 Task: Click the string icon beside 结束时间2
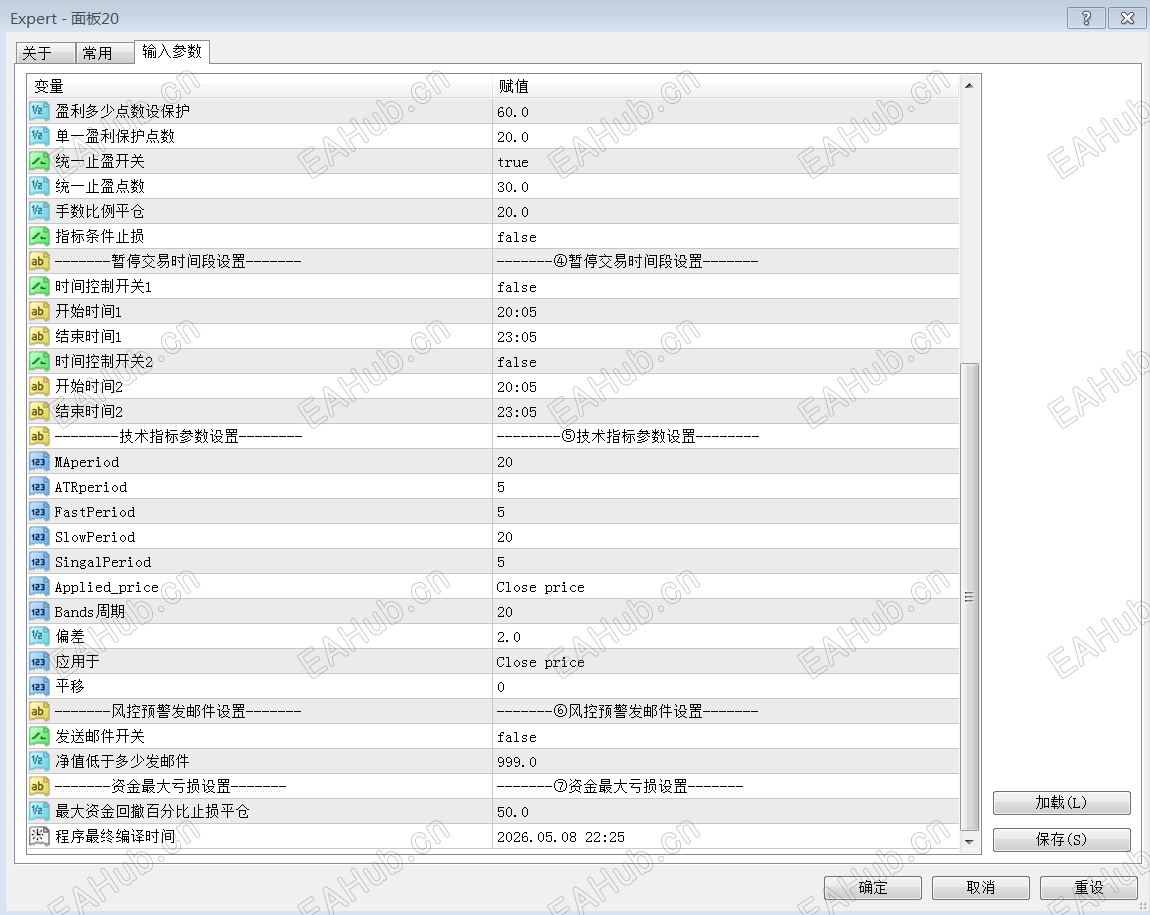pyautogui.click(x=38, y=411)
